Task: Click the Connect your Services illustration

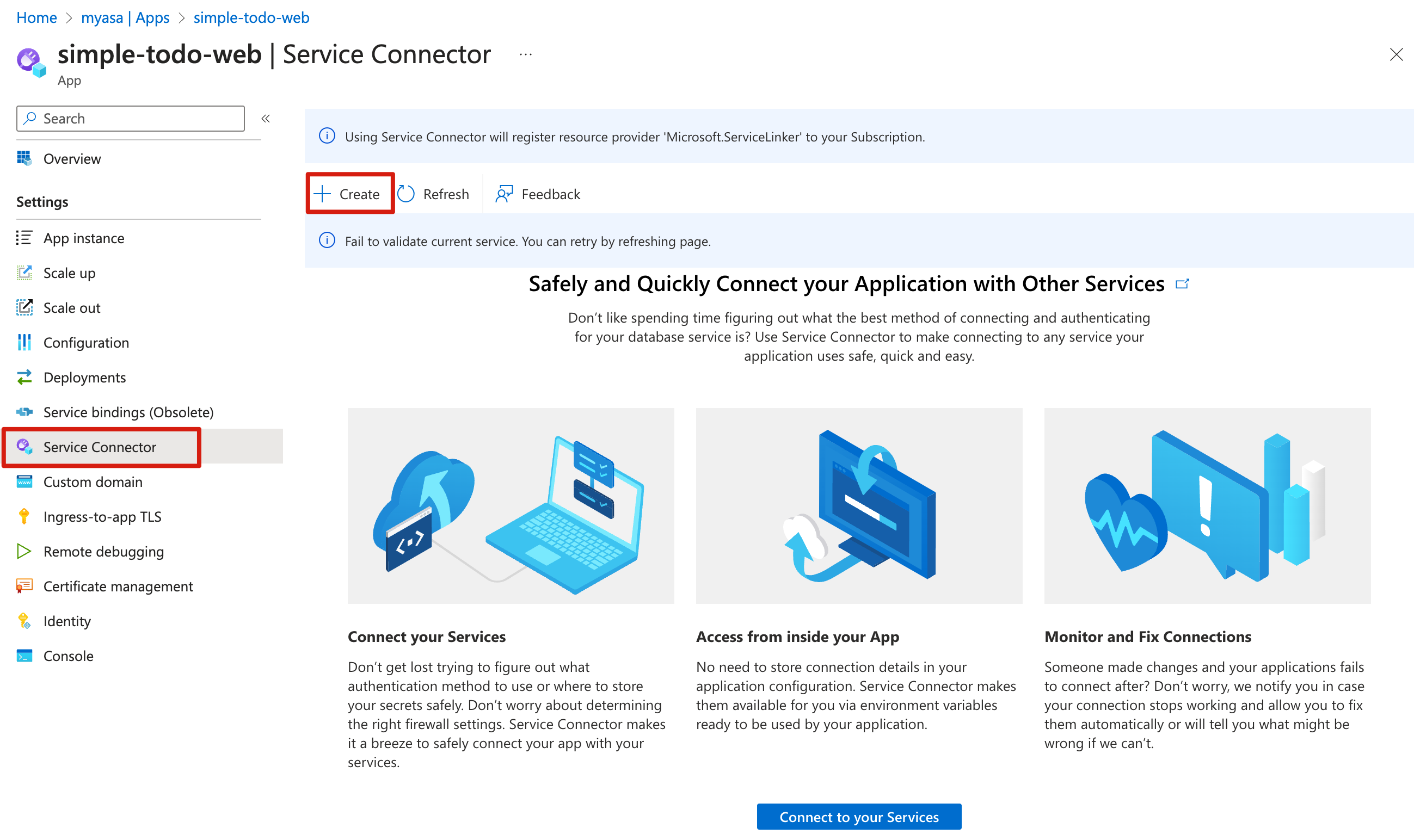Action: 511,505
